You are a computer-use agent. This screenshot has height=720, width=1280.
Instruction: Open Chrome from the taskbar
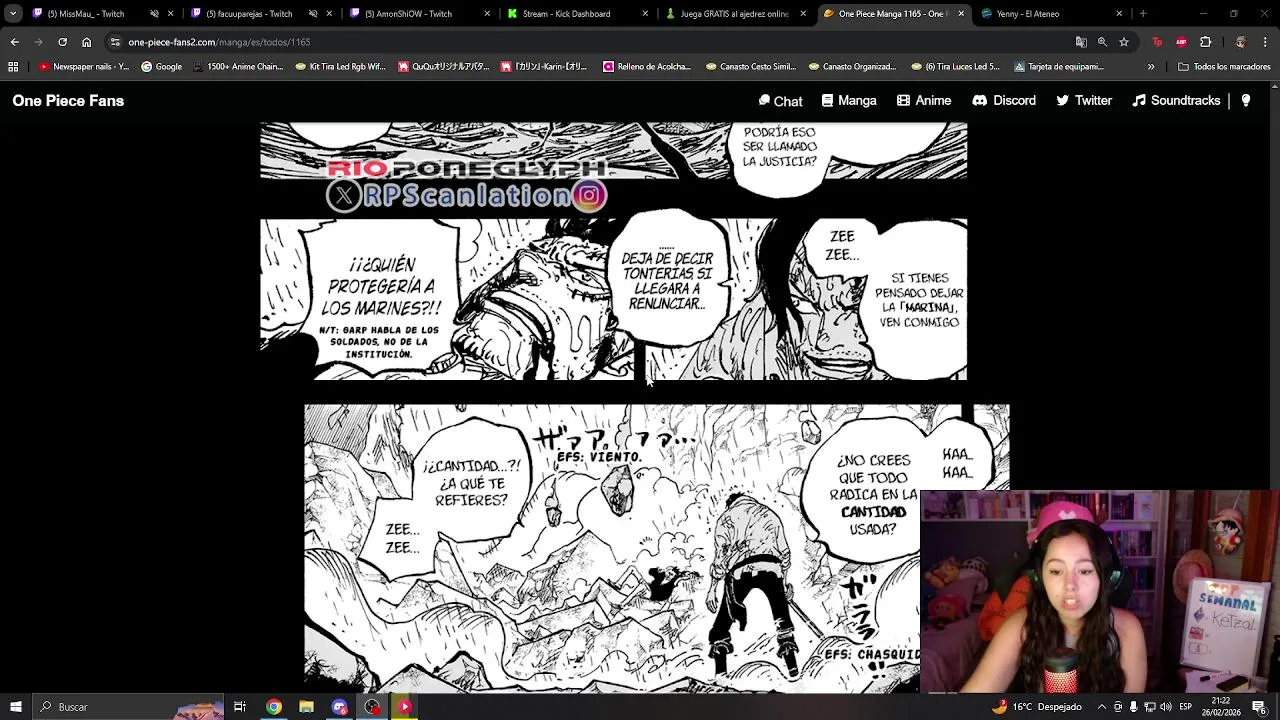[x=273, y=707]
